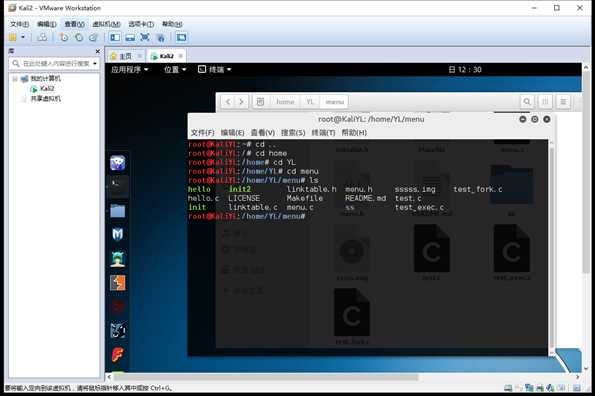Image resolution: width=595 pixels, height=396 pixels.
Task: Open the snapshot manager
Action: [x=93, y=37]
